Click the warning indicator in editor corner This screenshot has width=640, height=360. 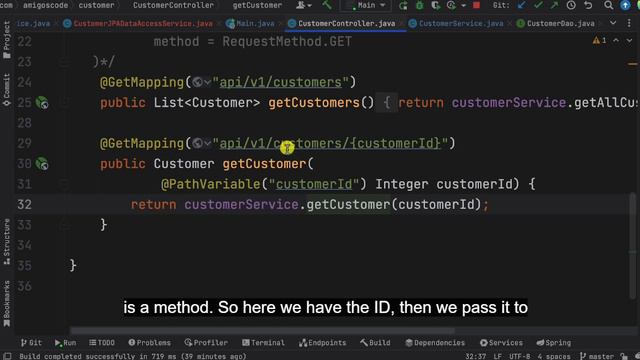click(599, 40)
